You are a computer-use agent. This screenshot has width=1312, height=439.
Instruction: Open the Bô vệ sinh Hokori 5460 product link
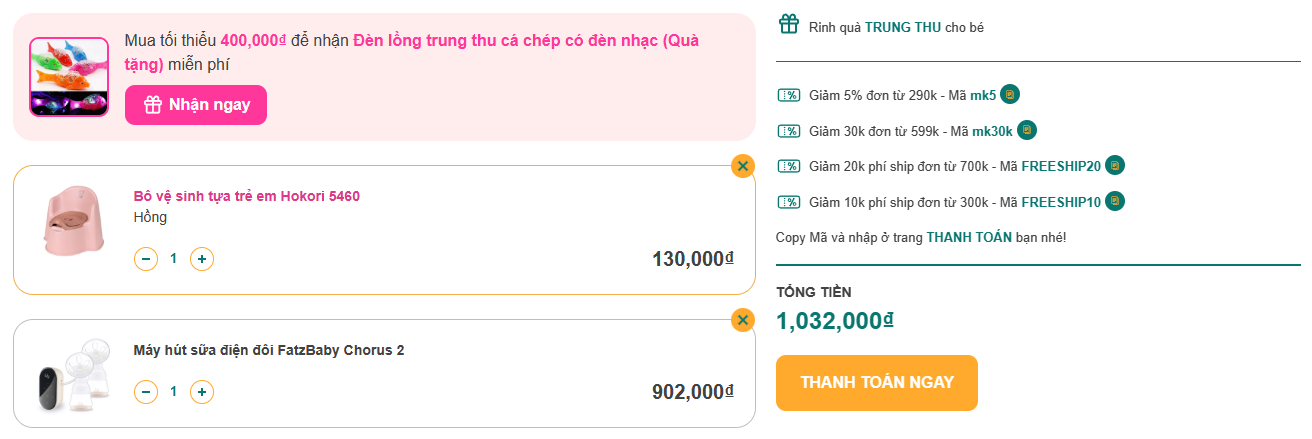click(246, 196)
